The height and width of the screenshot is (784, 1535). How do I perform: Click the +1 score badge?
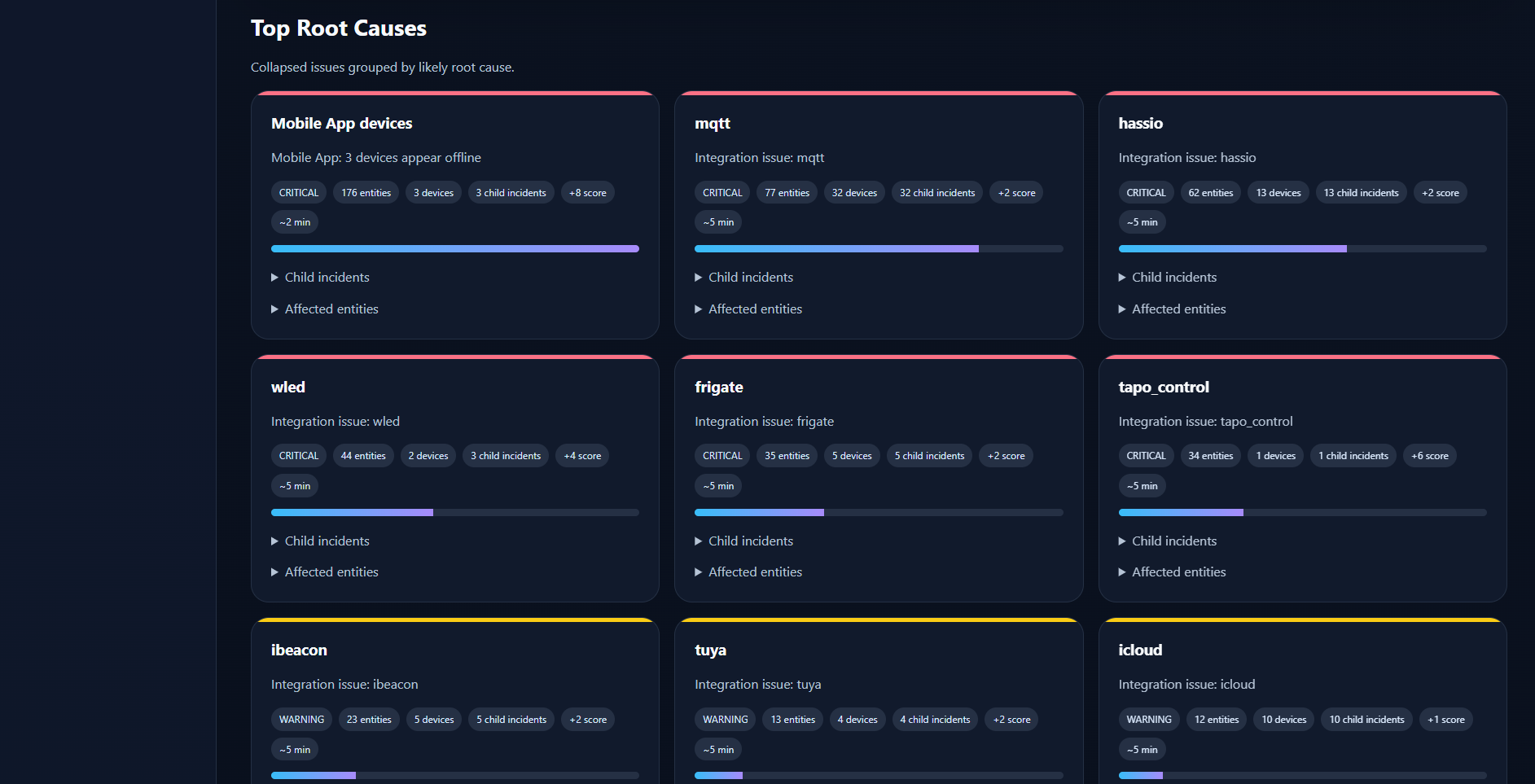pyautogui.click(x=1446, y=720)
